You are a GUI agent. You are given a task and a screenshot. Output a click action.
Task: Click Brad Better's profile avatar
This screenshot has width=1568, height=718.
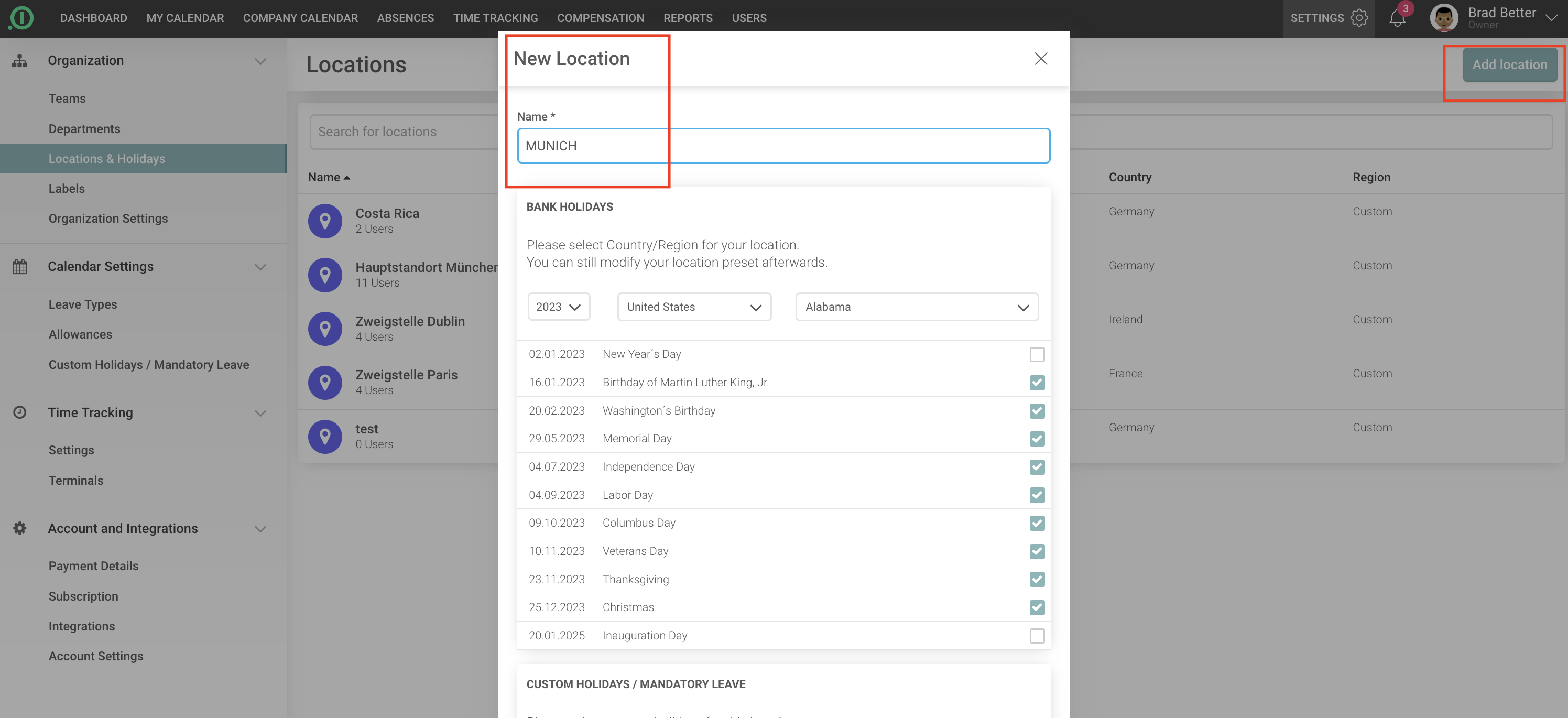1444,18
